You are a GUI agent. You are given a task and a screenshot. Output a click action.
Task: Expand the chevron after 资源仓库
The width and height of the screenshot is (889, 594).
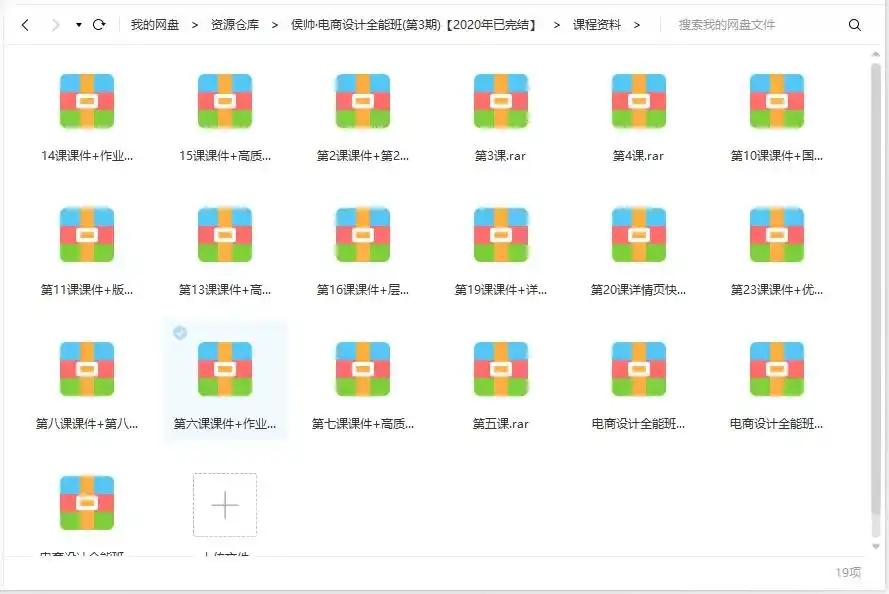(x=274, y=25)
